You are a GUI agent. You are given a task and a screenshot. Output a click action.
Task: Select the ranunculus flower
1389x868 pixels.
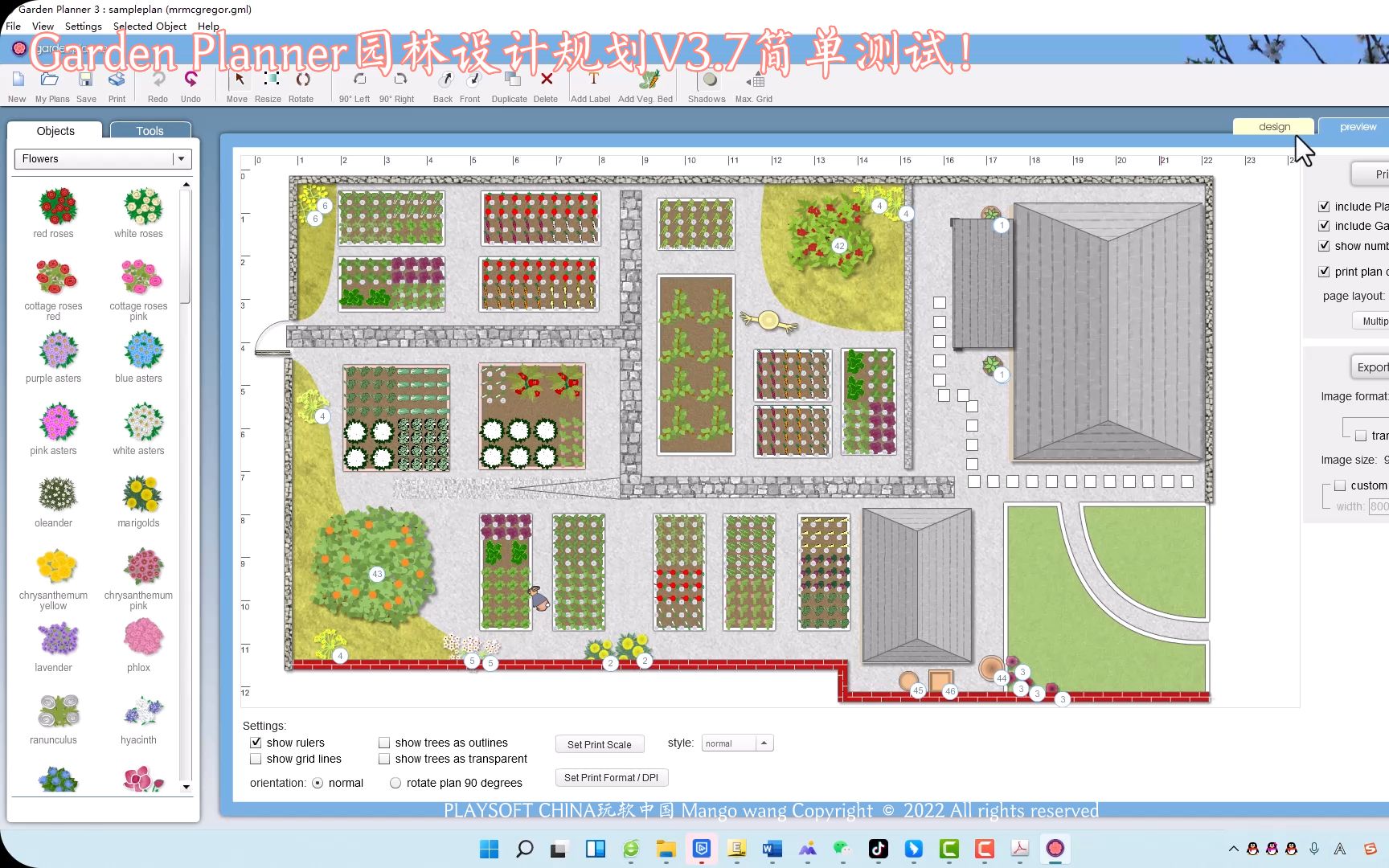click(59, 711)
